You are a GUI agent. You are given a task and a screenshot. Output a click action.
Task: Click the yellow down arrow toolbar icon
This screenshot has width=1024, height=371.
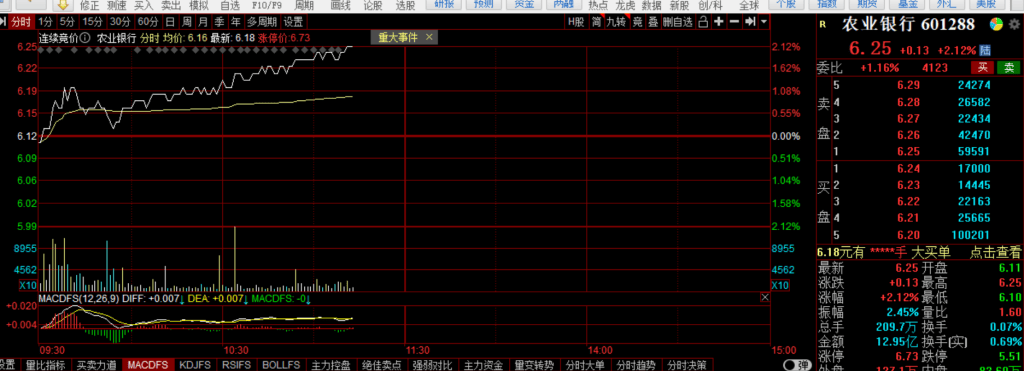[x=63, y=5]
